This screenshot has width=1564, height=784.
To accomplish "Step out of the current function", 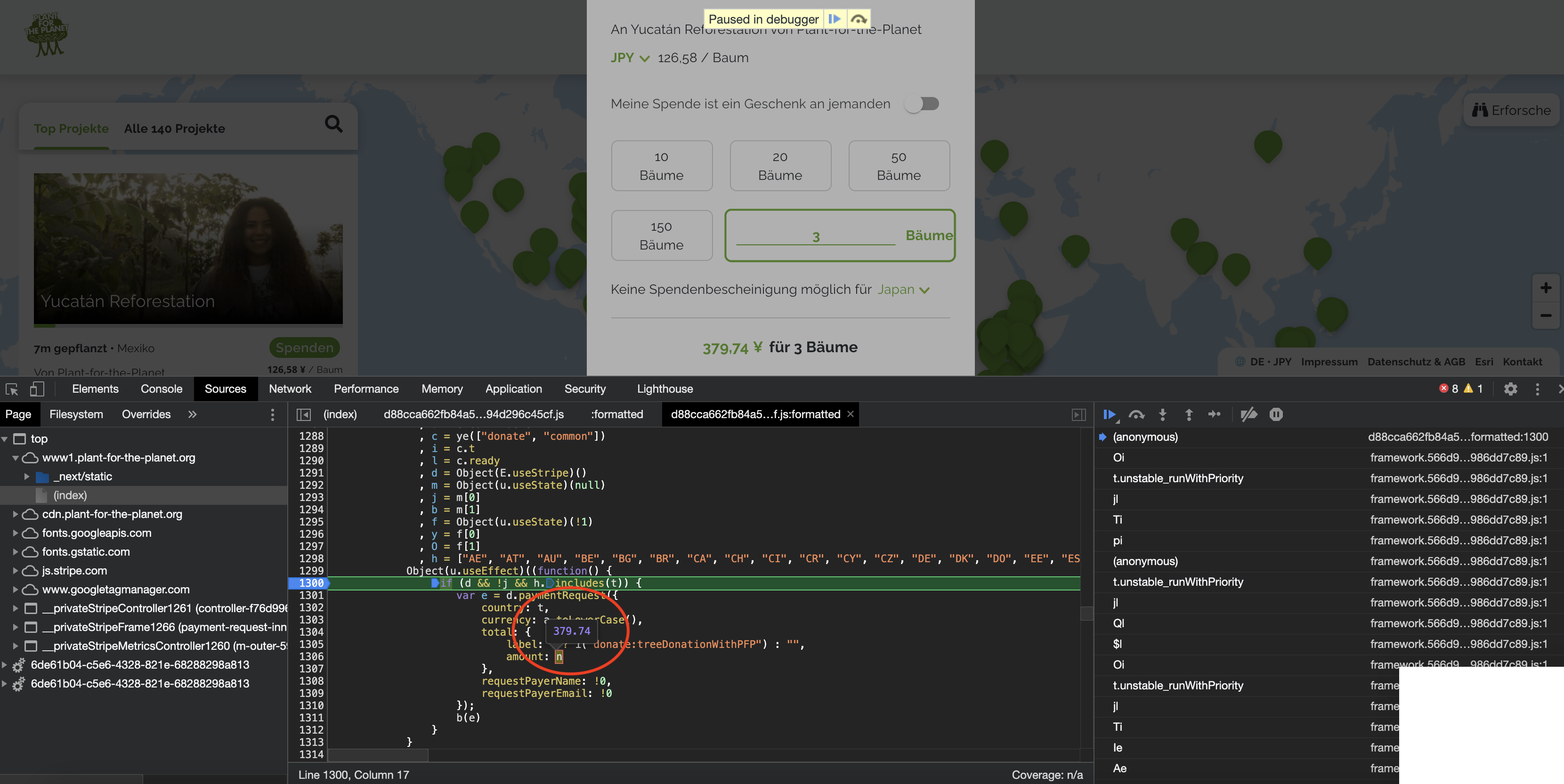I will click(1188, 415).
